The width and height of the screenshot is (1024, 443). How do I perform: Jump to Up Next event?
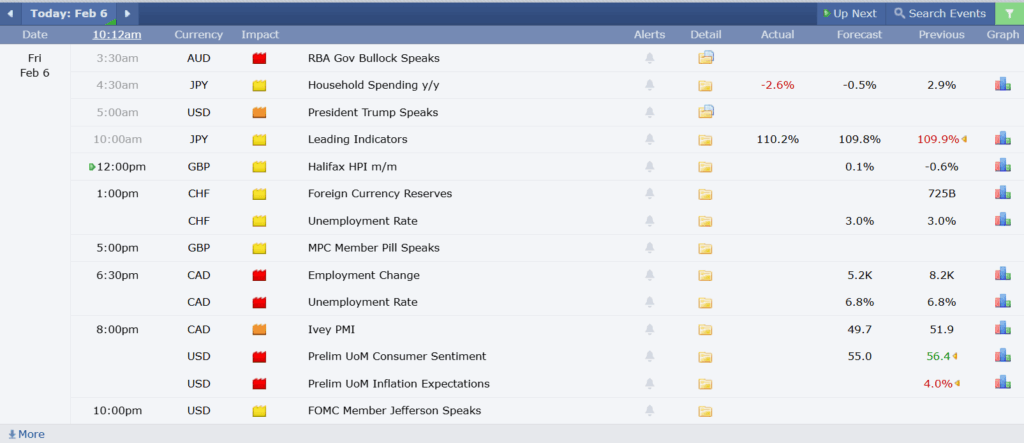pyautogui.click(x=849, y=13)
